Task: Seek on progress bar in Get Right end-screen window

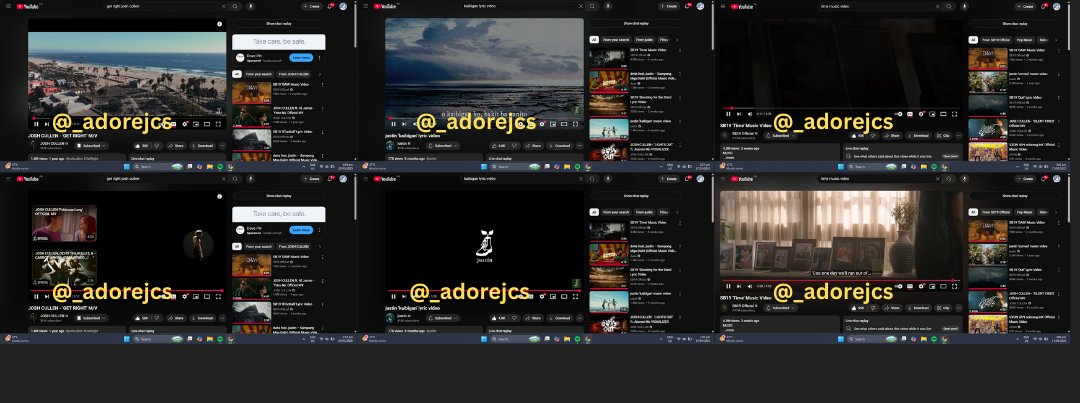Action: 127,291
